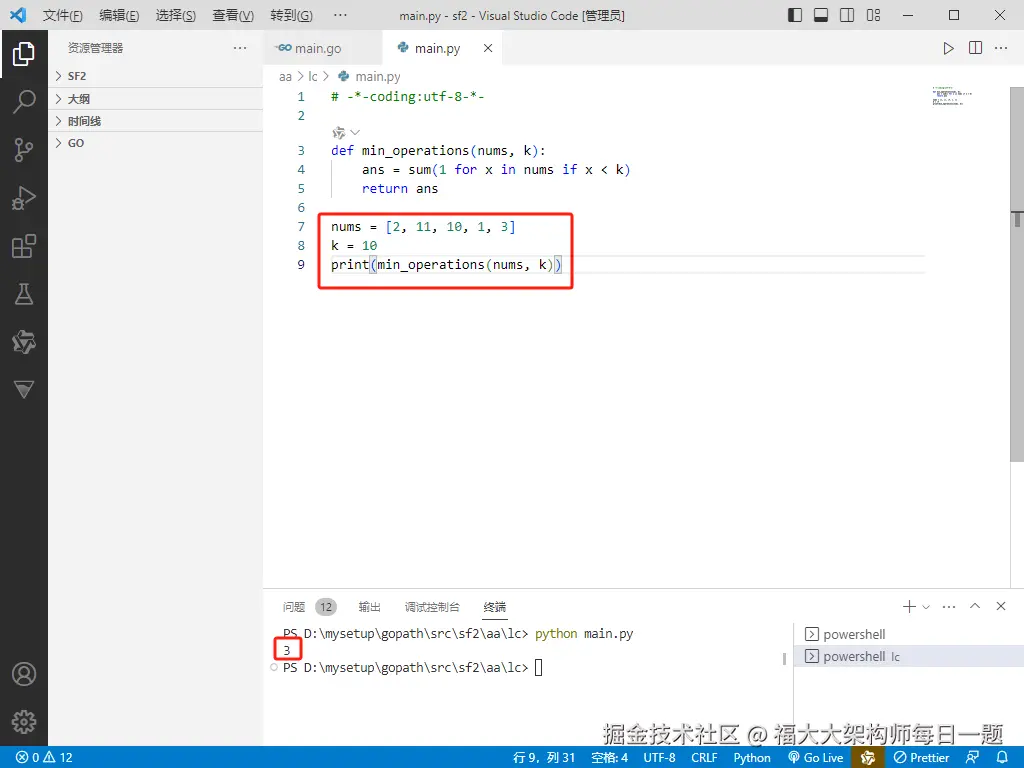1024x768 pixels.
Task: Switch to the 问题 problems tab
Action: point(294,607)
